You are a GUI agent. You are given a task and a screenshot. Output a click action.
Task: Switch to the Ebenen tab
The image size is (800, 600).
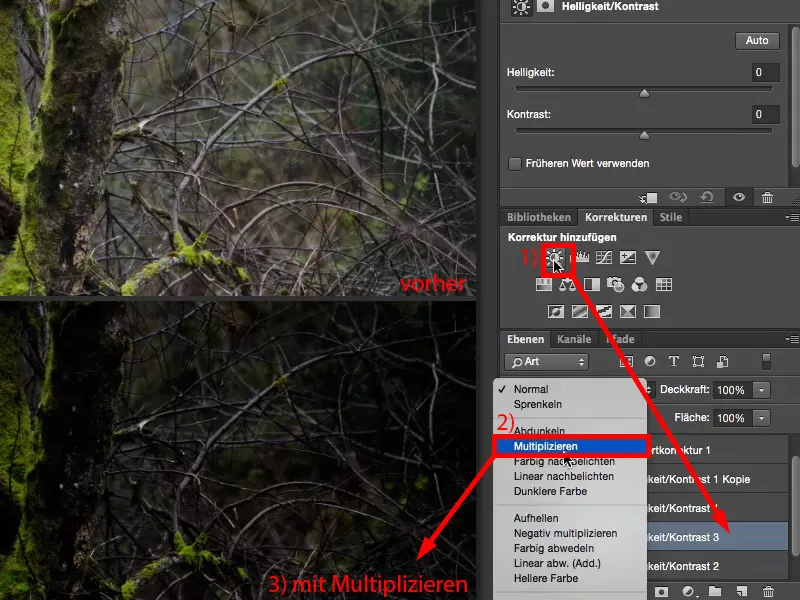(x=526, y=339)
